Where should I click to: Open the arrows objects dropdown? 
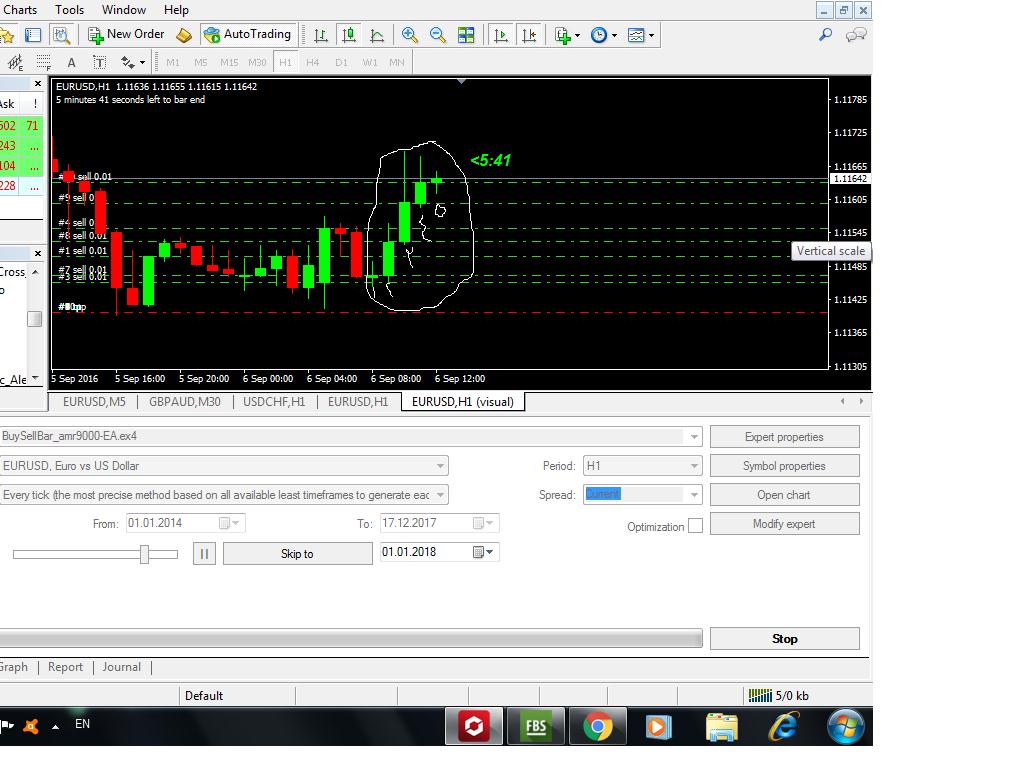click(x=133, y=63)
